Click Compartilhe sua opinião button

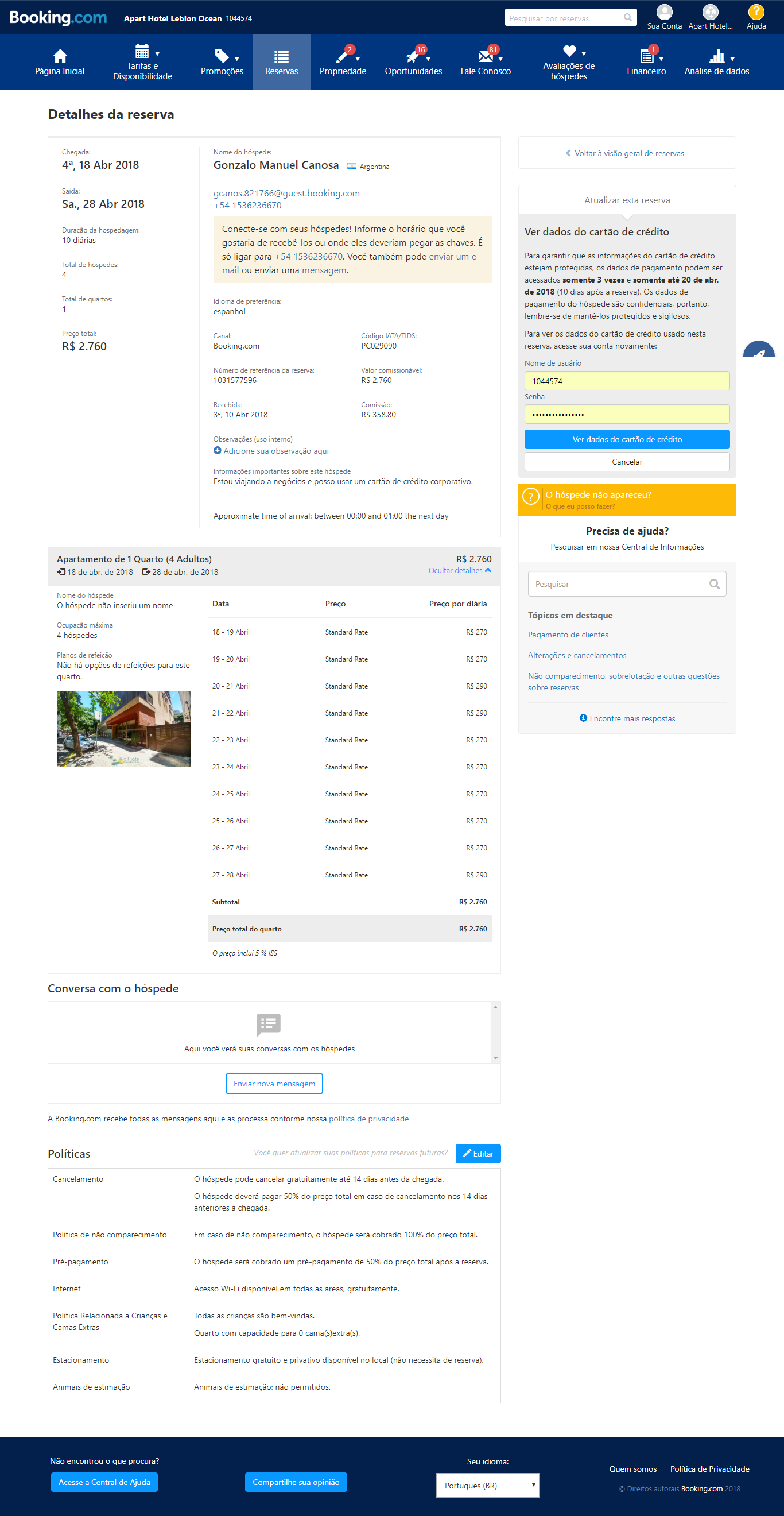coord(296,1482)
